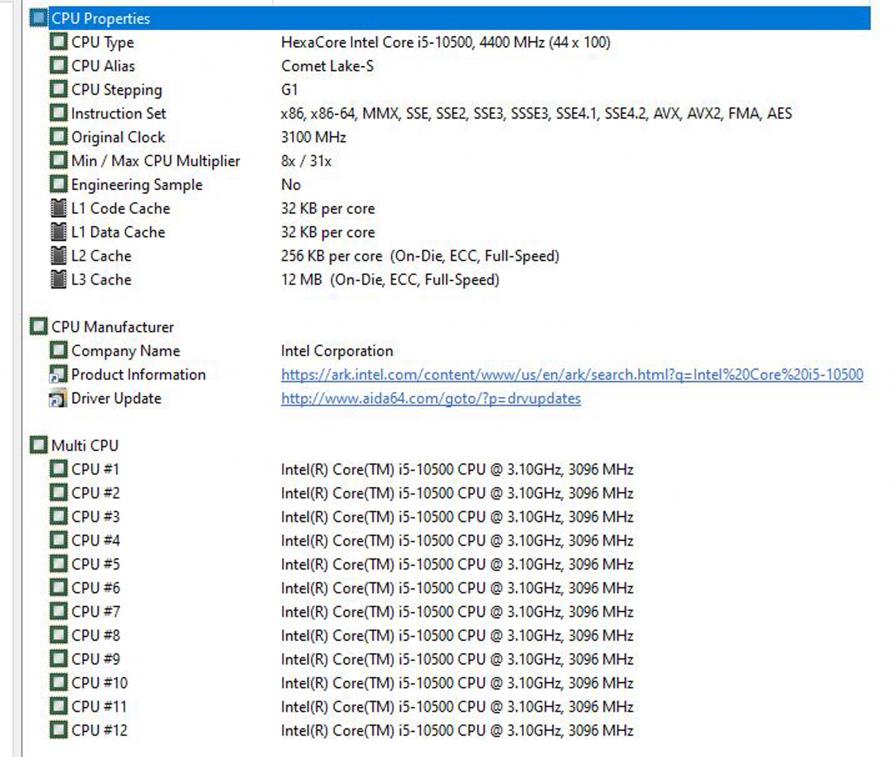Open the Intel ARK product information link
Viewport: 892px width, 757px height.
click(x=571, y=375)
